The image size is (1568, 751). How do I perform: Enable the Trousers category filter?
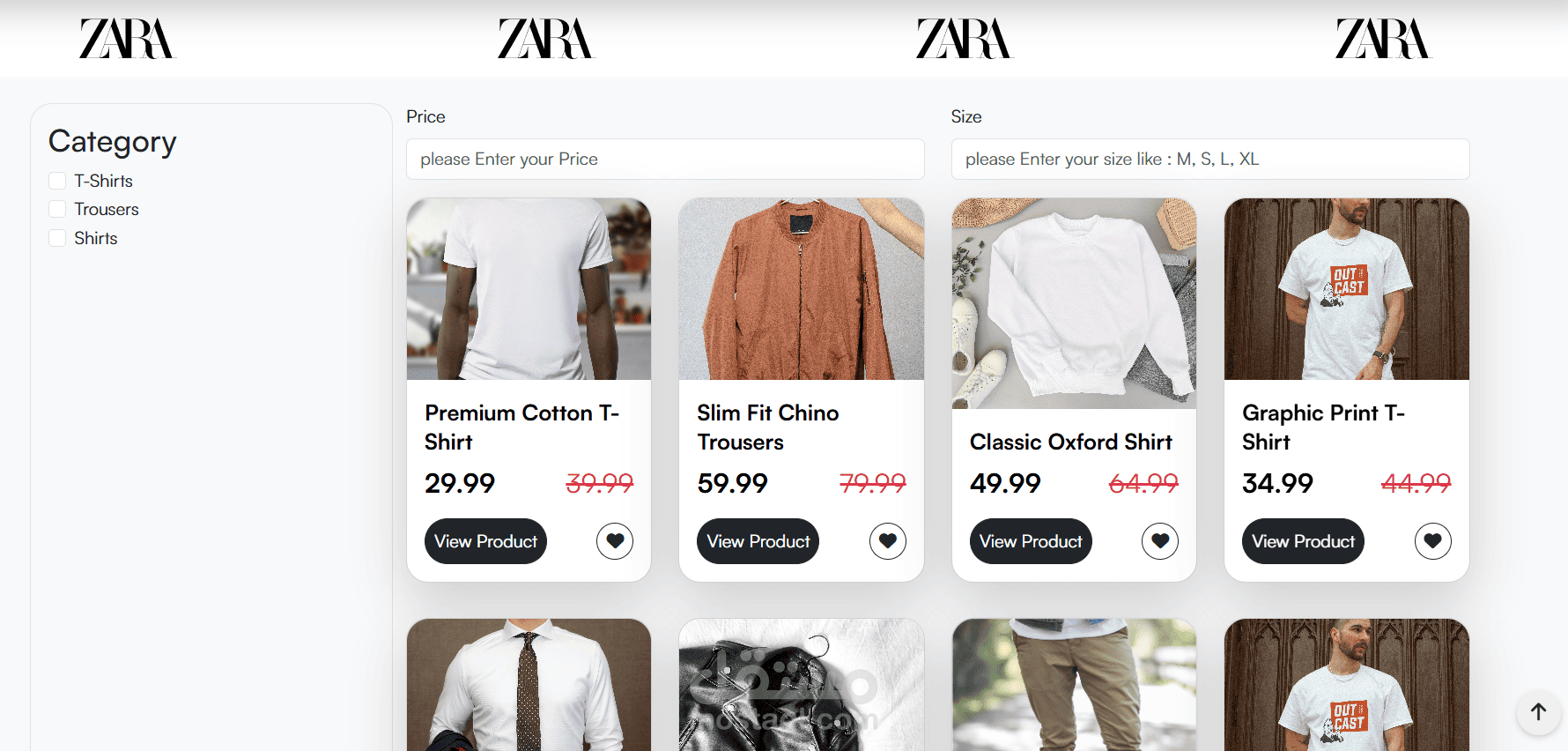coord(57,209)
